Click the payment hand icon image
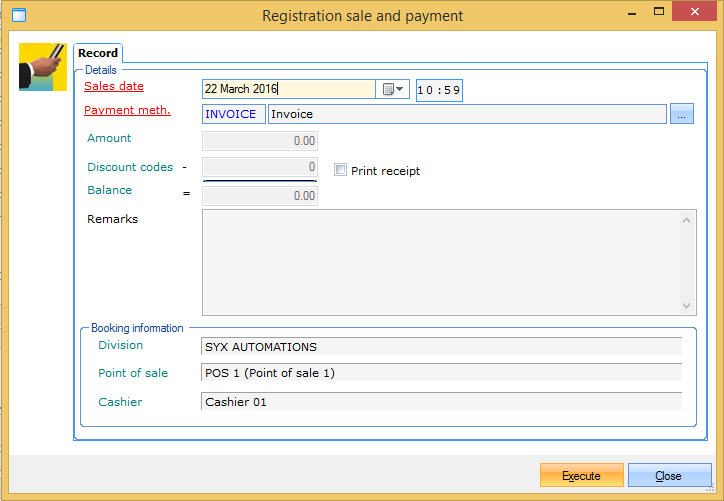Viewport: 724px width, 501px height. pyautogui.click(x=43, y=67)
